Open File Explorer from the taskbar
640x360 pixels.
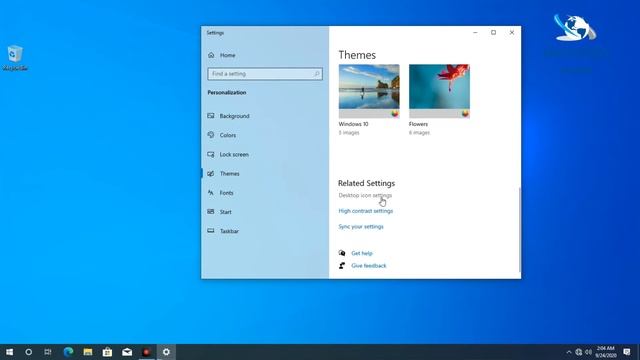88,352
